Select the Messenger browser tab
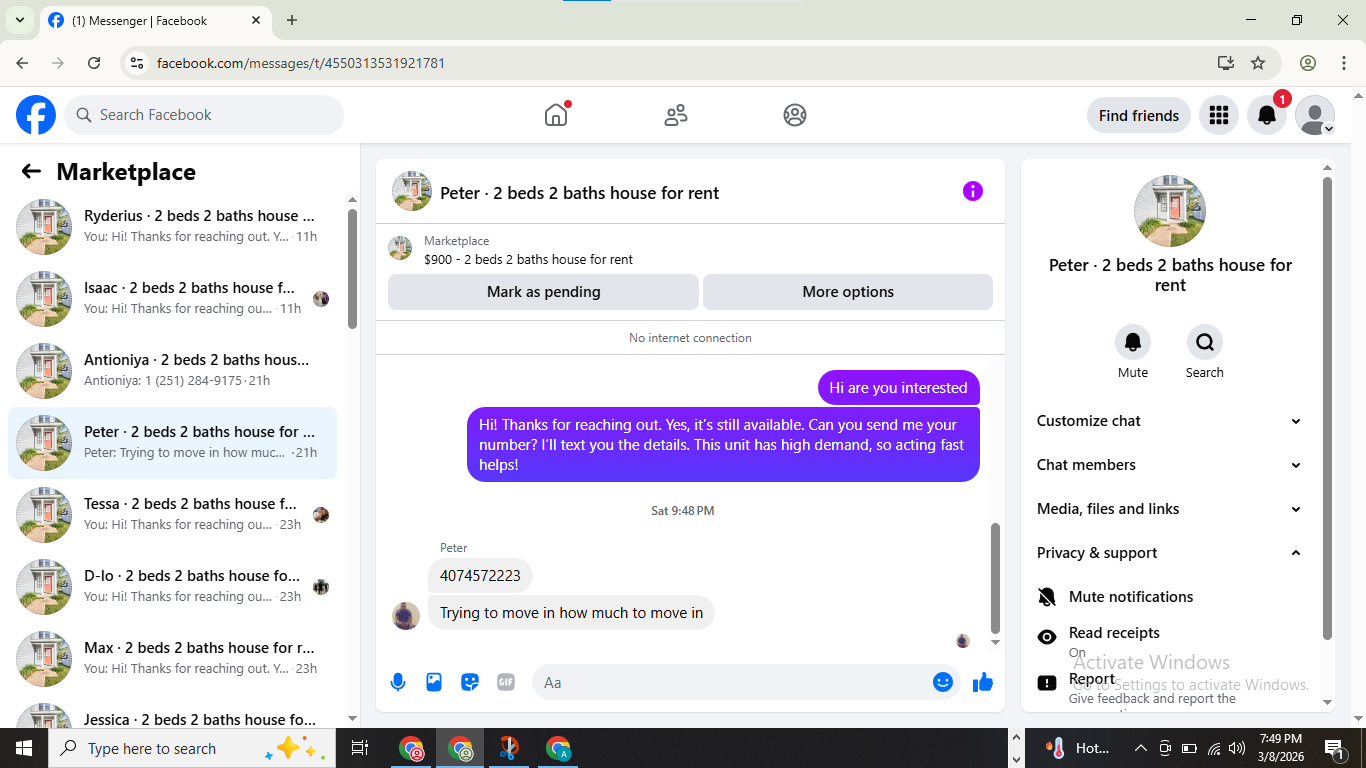This screenshot has width=1366, height=768. pyautogui.click(x=154, y=20)
